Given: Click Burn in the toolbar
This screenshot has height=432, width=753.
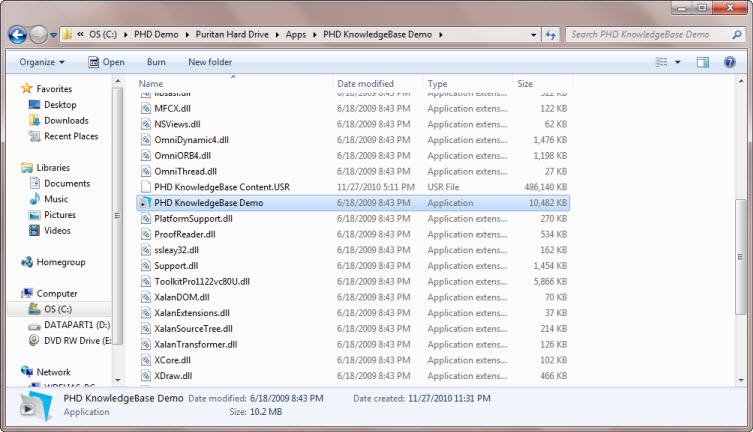Looking at the screenshot, I should (156, 62).
